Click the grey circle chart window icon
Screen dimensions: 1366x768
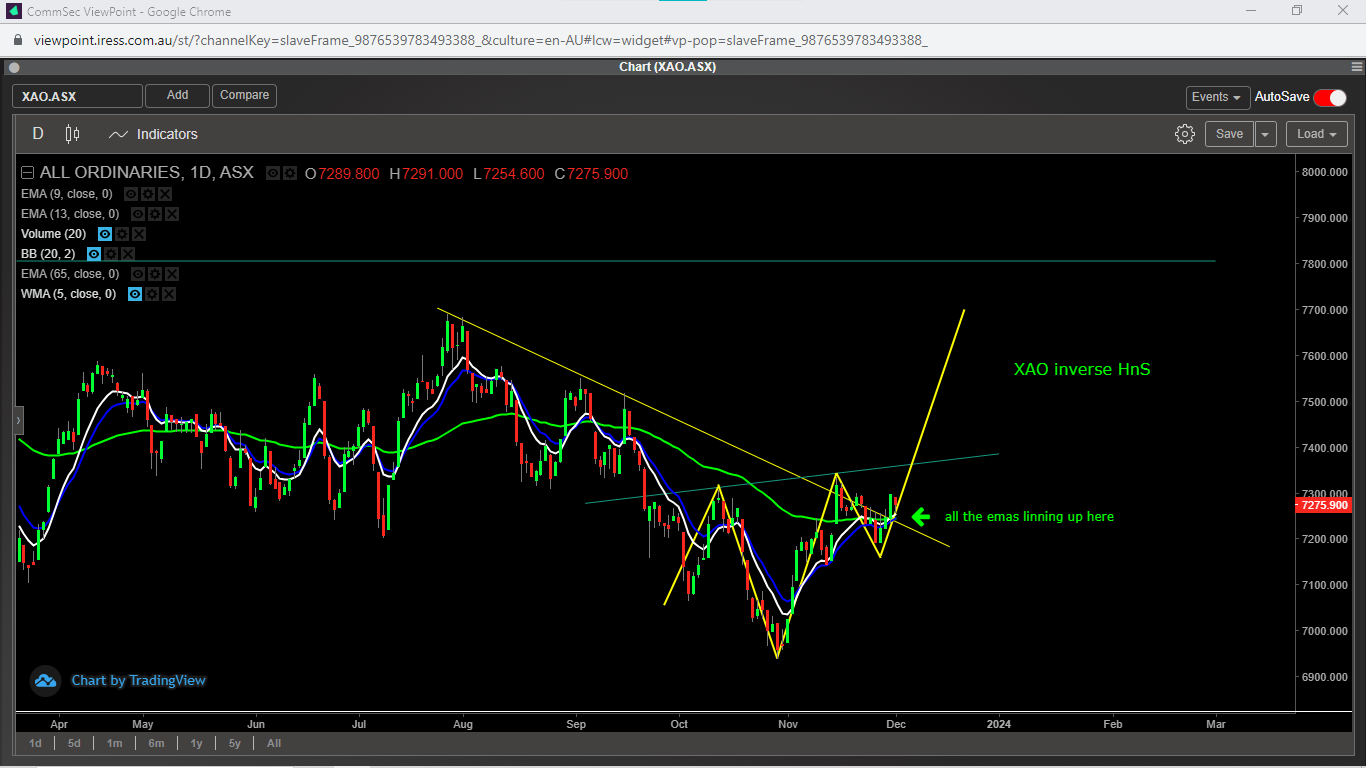(14, 67)
